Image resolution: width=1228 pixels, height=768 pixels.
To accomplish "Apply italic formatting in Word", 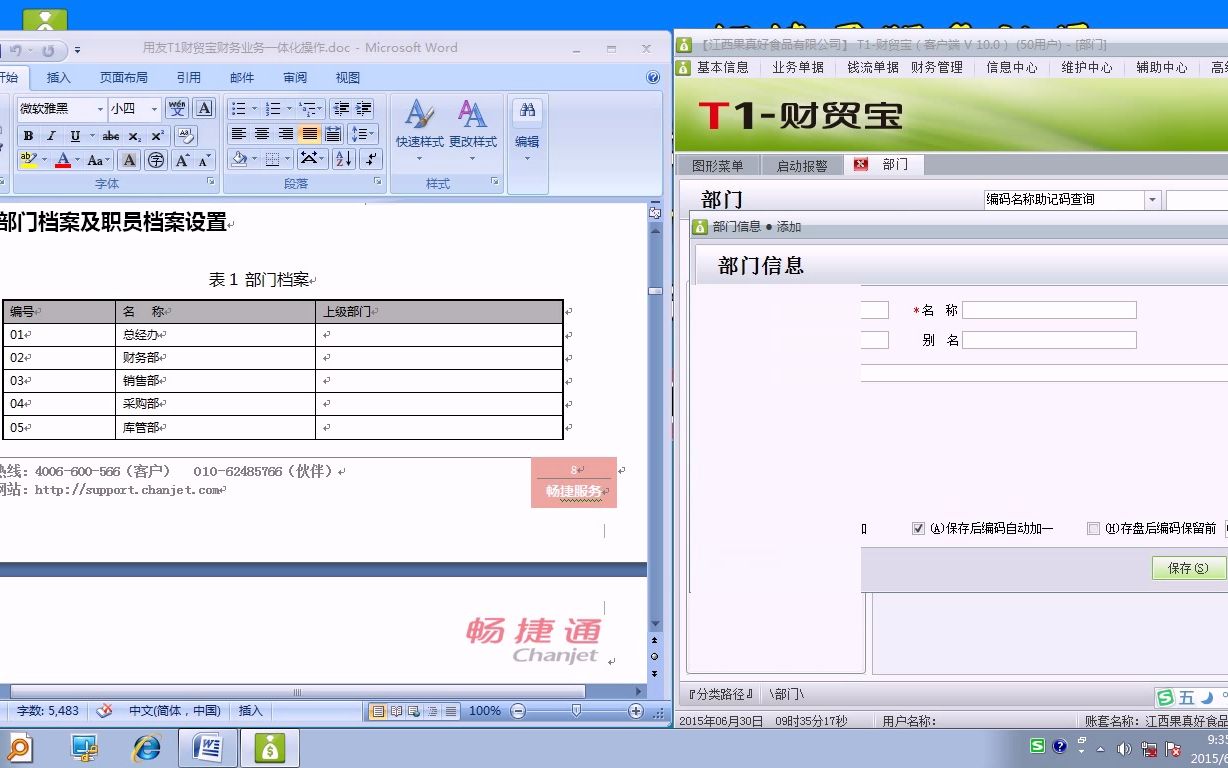I will click(x=51, y=136).
